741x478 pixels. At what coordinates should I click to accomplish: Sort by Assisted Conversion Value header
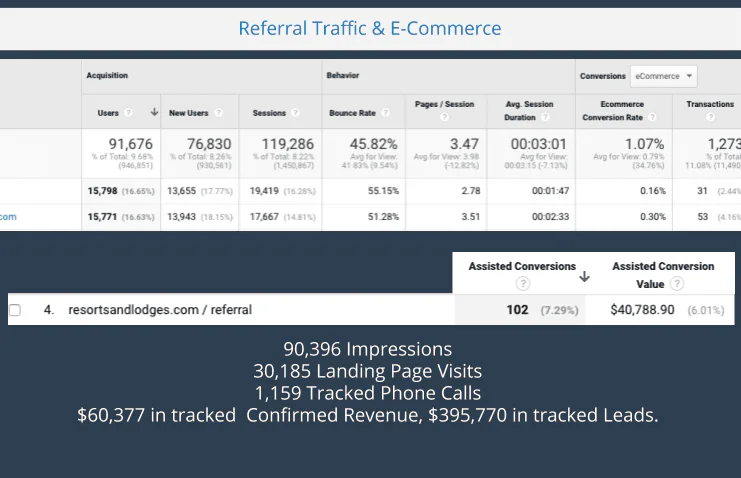[663, 275]
